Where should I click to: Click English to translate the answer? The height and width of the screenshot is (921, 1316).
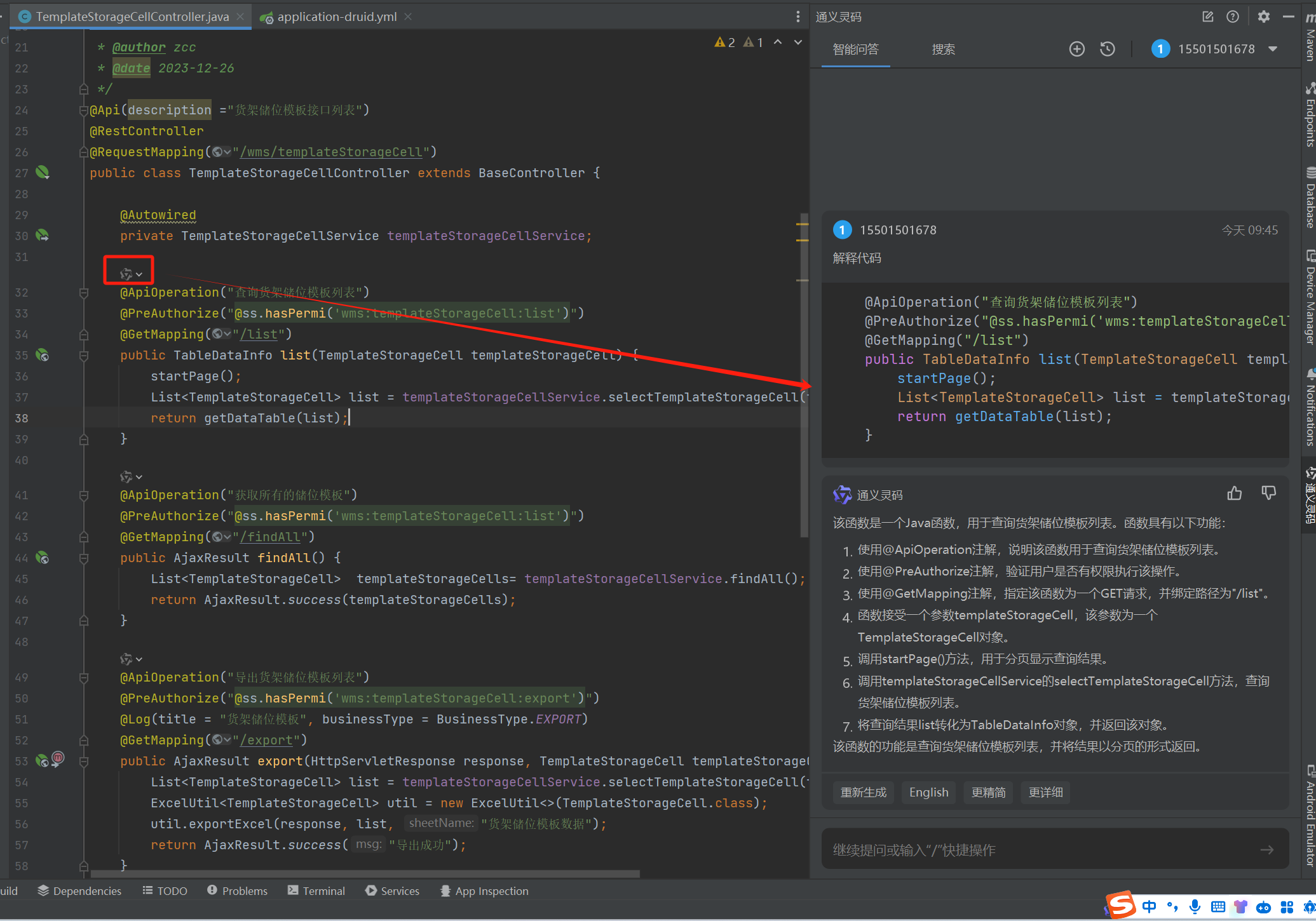tap(928, 792)
